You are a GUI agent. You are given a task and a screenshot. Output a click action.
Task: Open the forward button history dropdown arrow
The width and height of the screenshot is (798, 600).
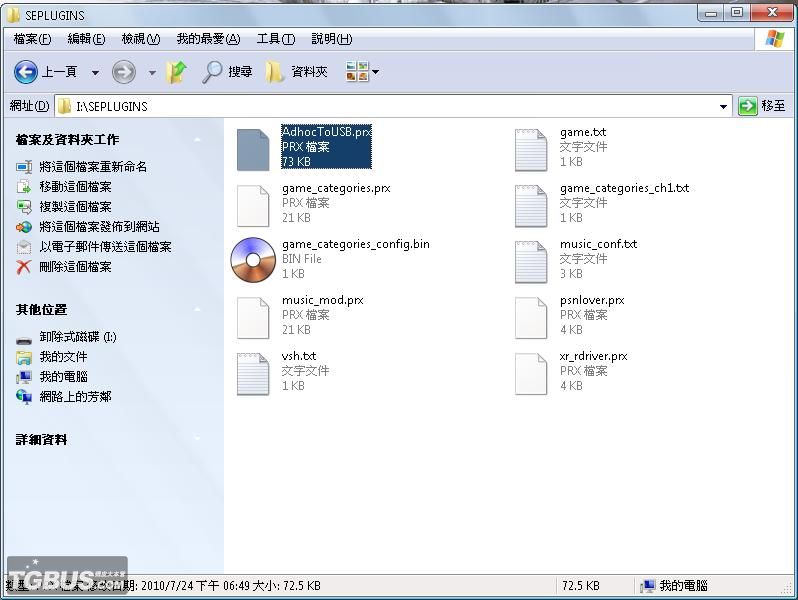[152, 73]
